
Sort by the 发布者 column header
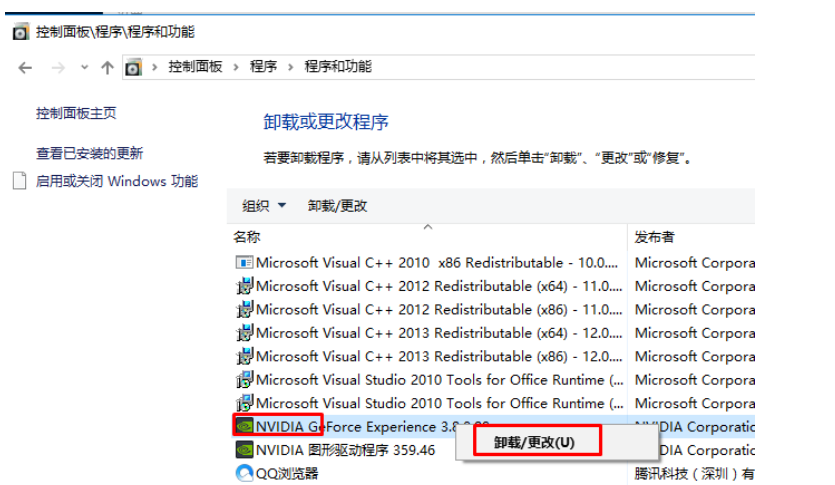[654, 237]
